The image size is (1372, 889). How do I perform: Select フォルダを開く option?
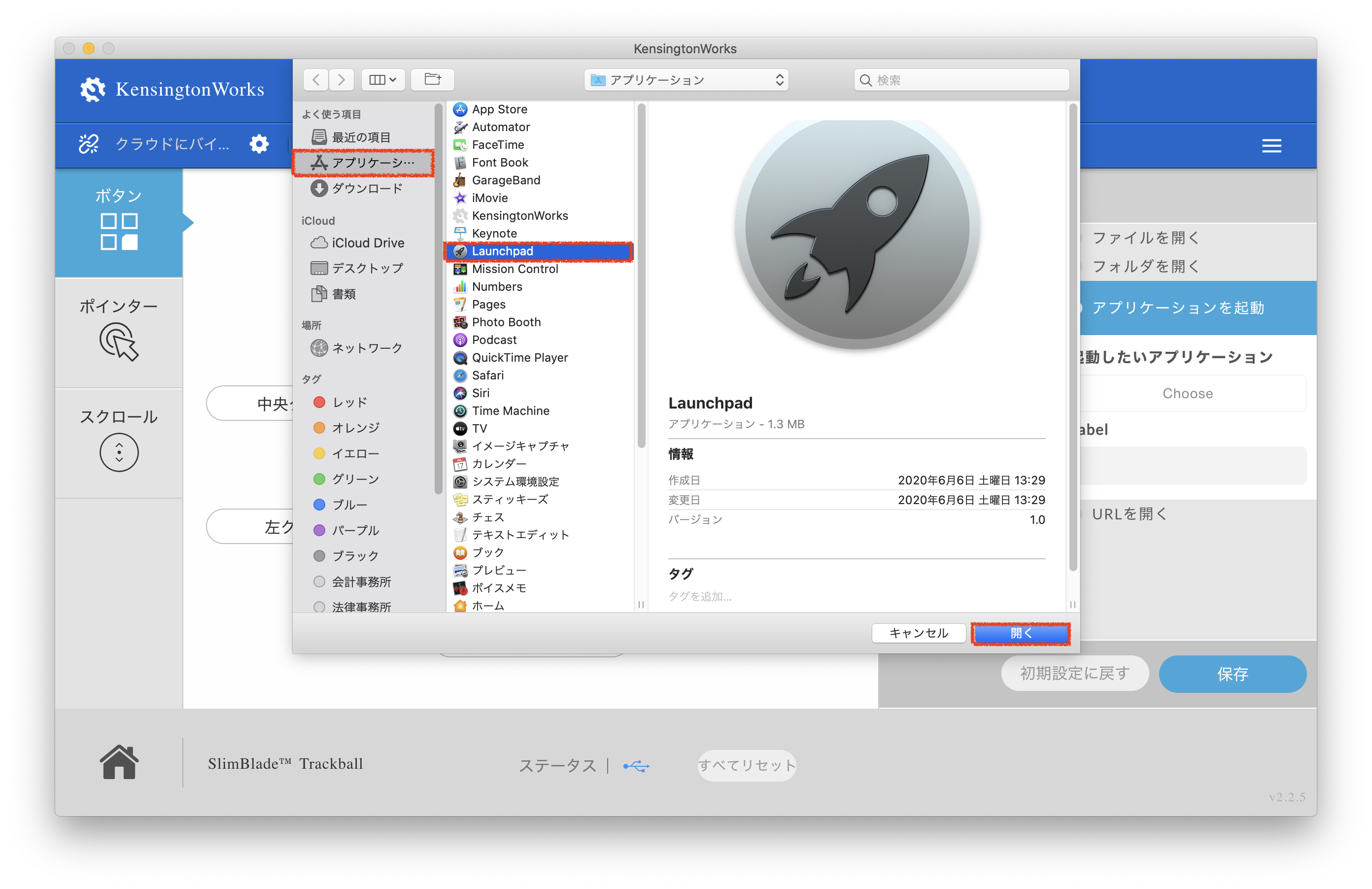[1146, 266]
